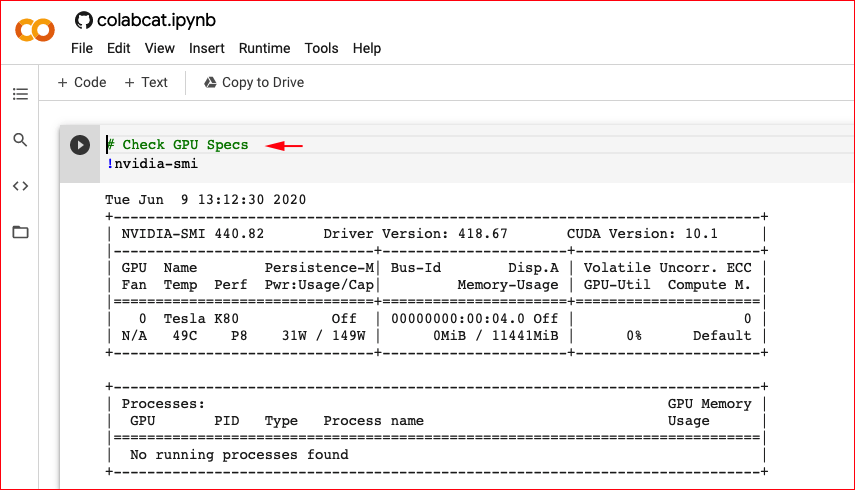
Task: Click the 'Processes:' heading
Action: pos(163,404)
